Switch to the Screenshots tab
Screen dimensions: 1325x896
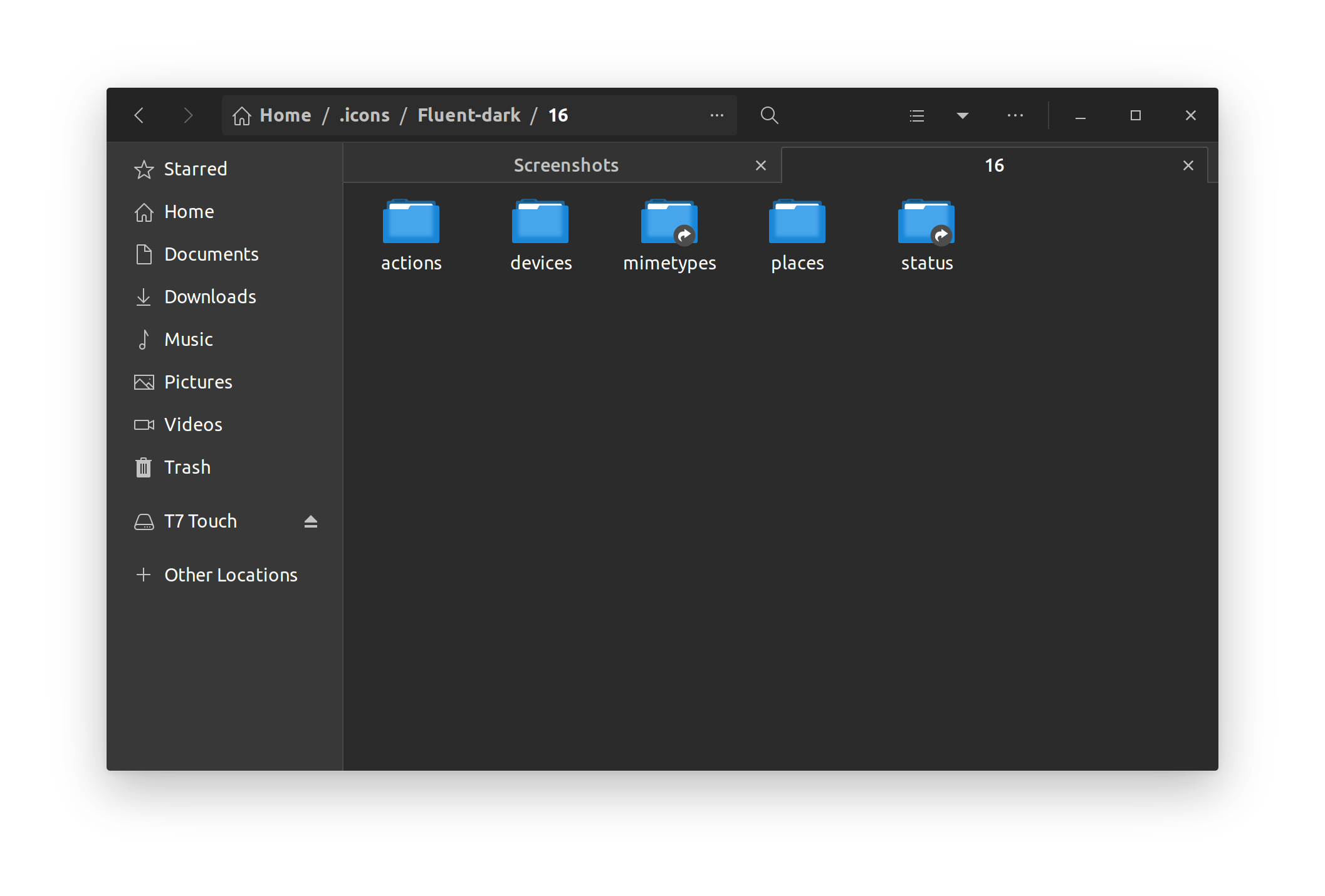pyautogui.click(x=565, y=165)
